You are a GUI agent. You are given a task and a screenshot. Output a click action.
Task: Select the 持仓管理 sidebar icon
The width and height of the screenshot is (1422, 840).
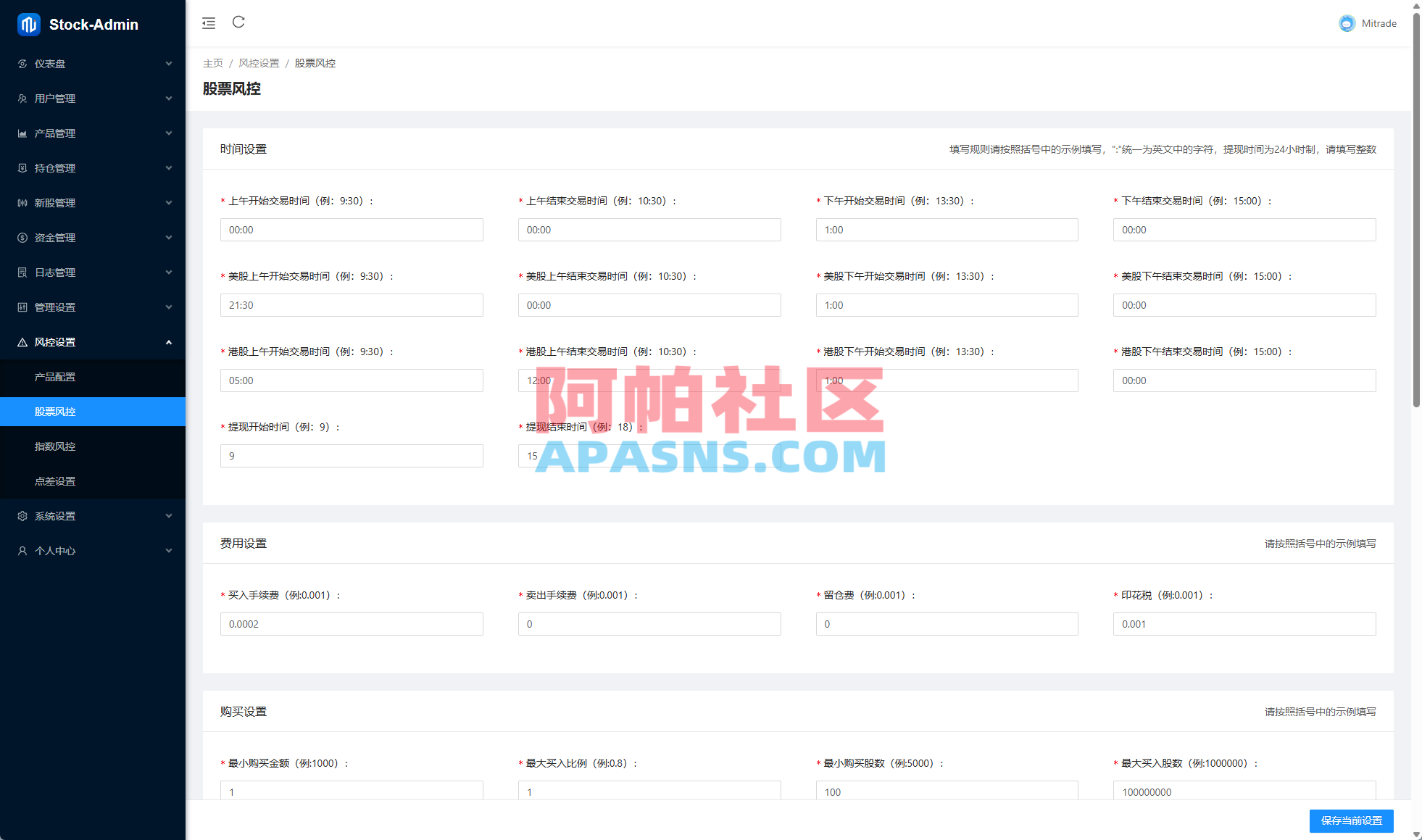coord(22,167)
